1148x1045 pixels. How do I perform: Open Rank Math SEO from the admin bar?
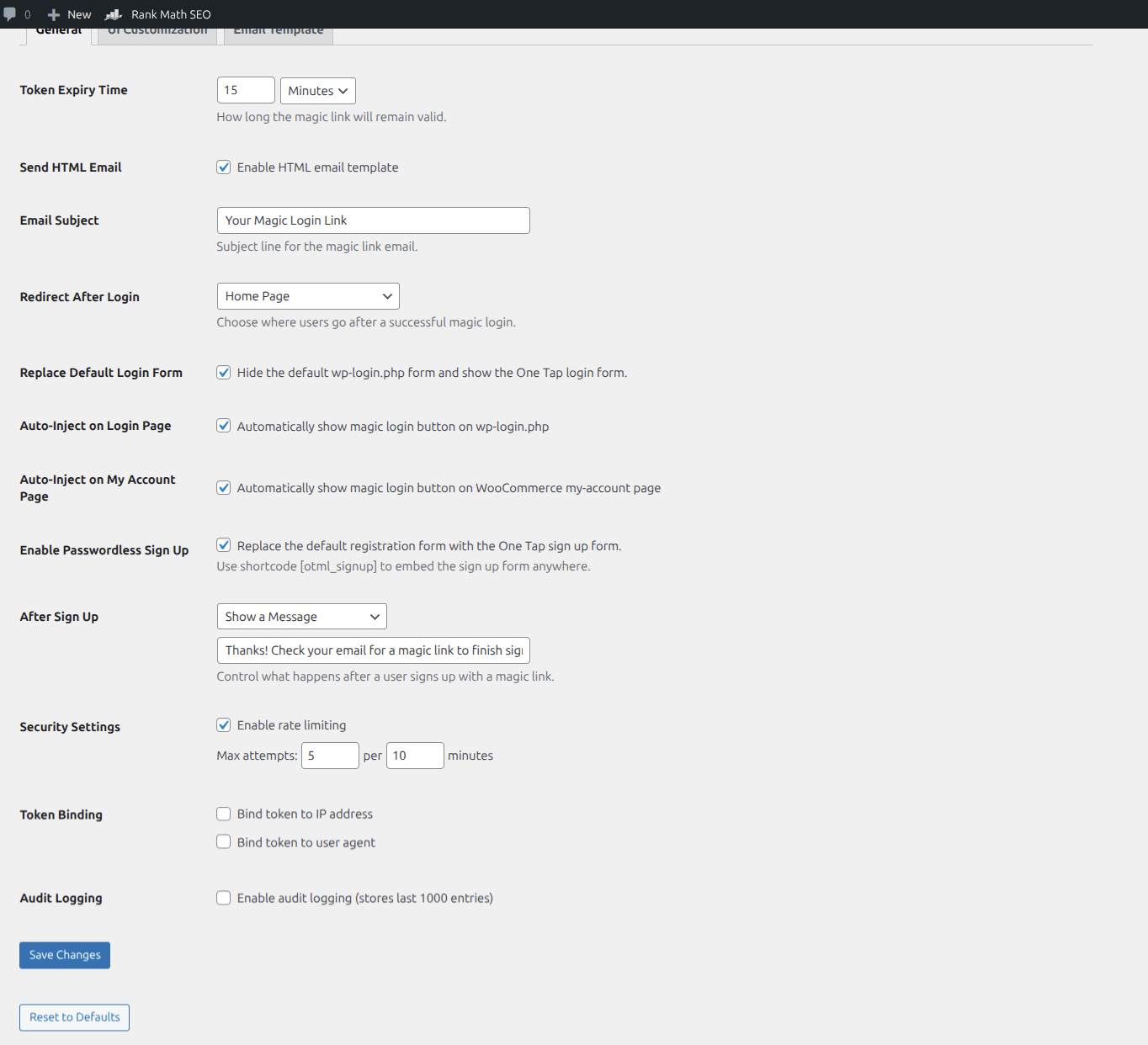point(158,13)
